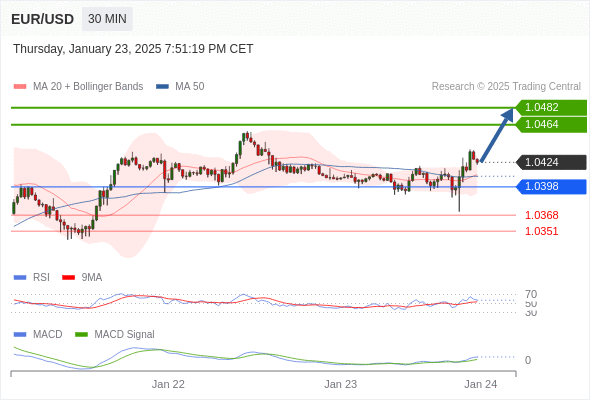Toggle the RSI legend entry
Image resolution: width=590 pixels, height=400 pixels.
(32, 278)
